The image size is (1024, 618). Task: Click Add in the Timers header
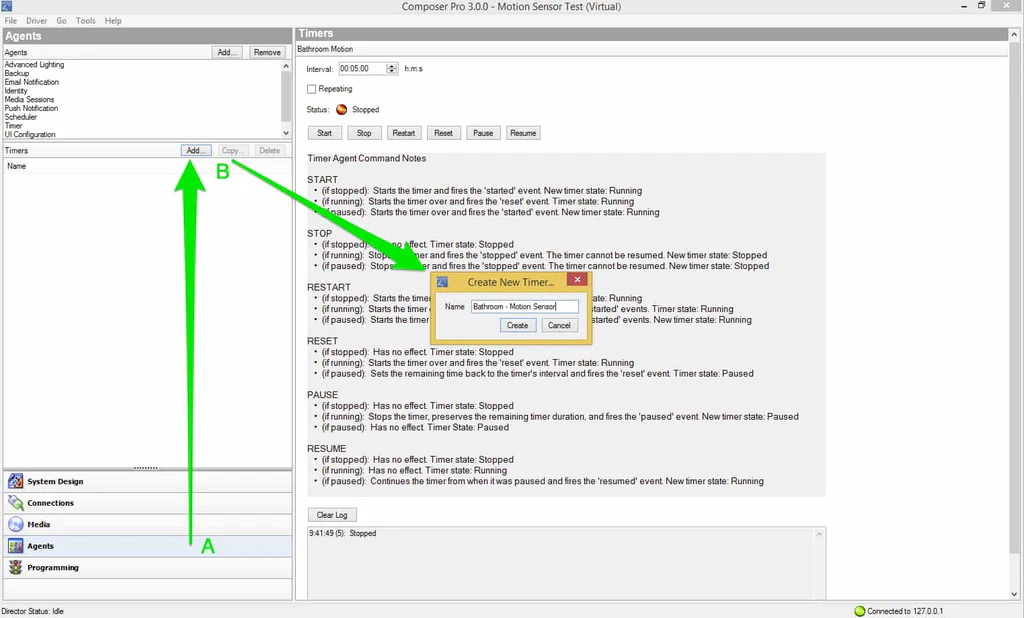click(196, 150)
